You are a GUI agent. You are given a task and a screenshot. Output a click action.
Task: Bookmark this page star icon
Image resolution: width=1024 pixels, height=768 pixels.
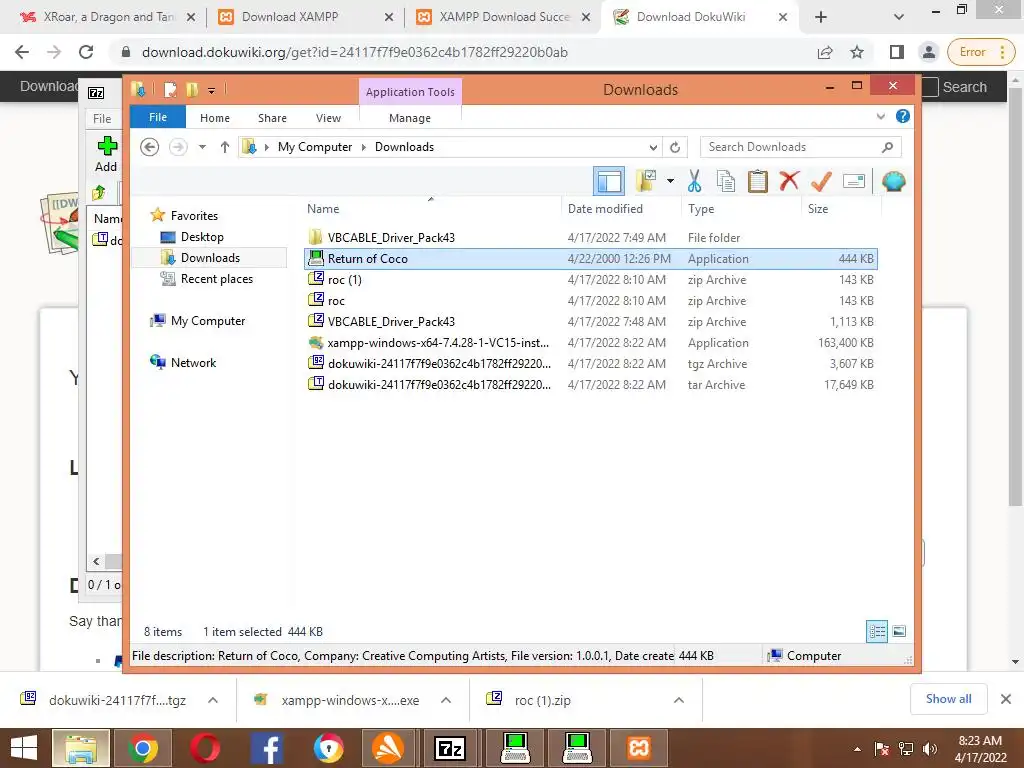tap(857, 52)
